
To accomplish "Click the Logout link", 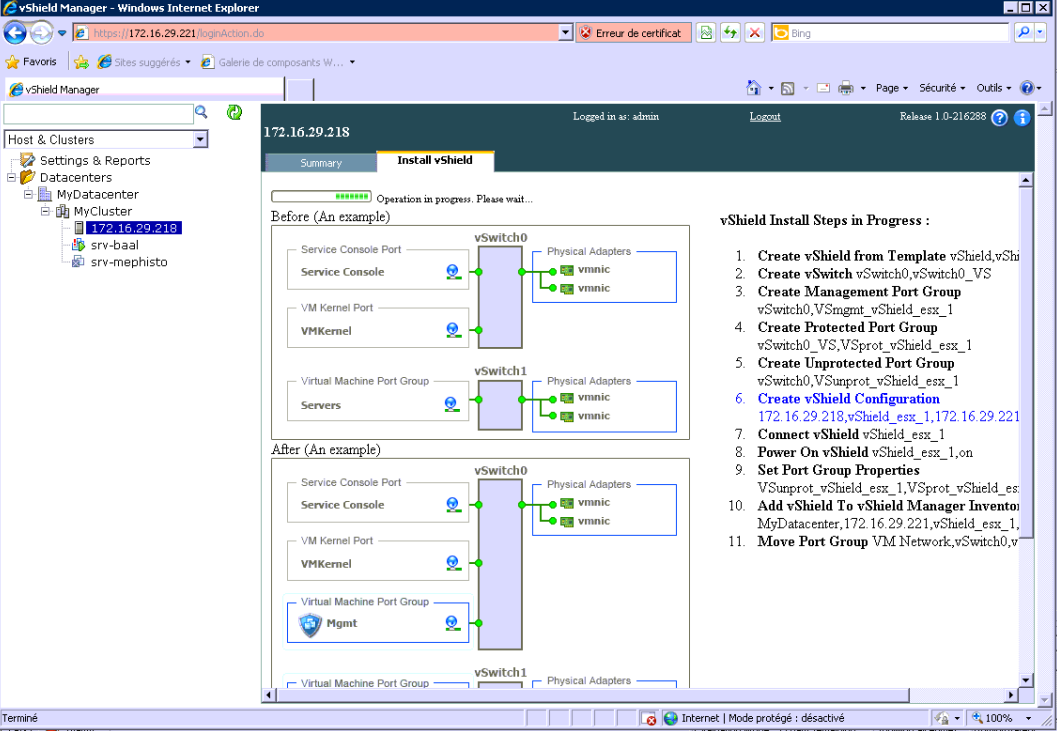I will [765, 117].
